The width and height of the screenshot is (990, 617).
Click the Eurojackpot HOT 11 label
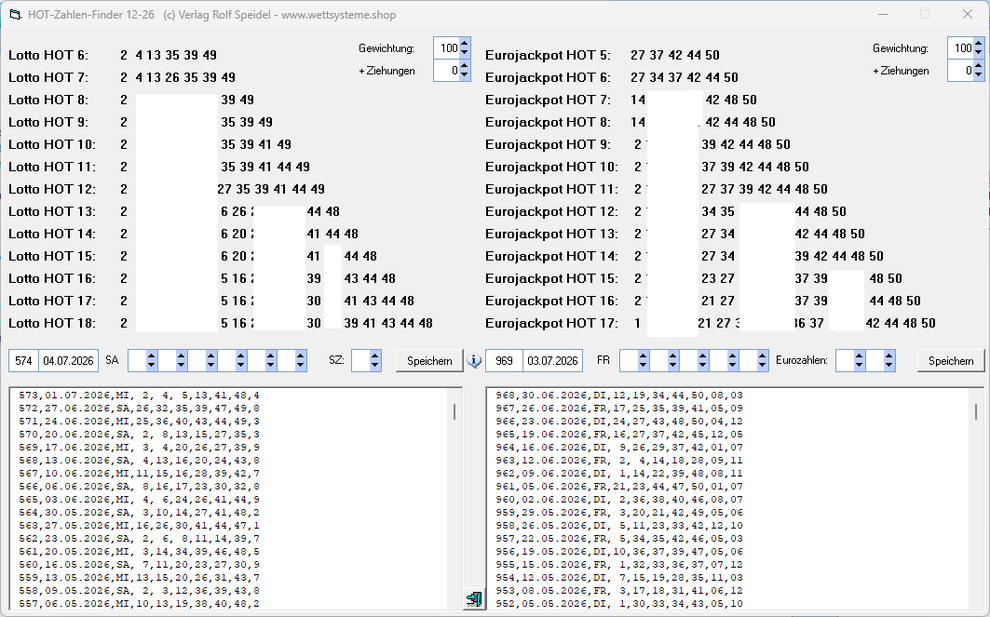coord(552,189)
